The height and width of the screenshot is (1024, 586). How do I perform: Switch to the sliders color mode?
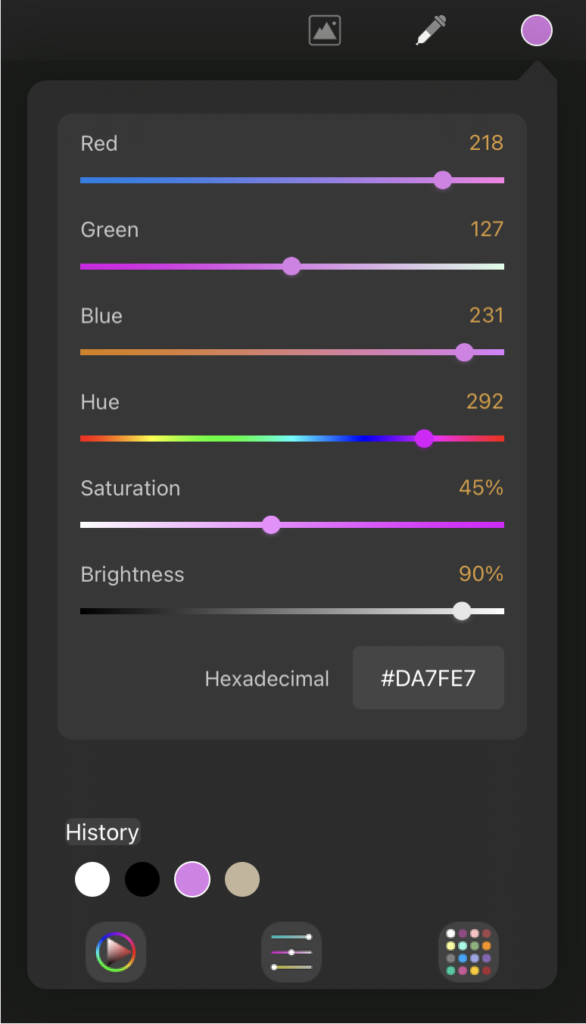click(x=291, y=952)
